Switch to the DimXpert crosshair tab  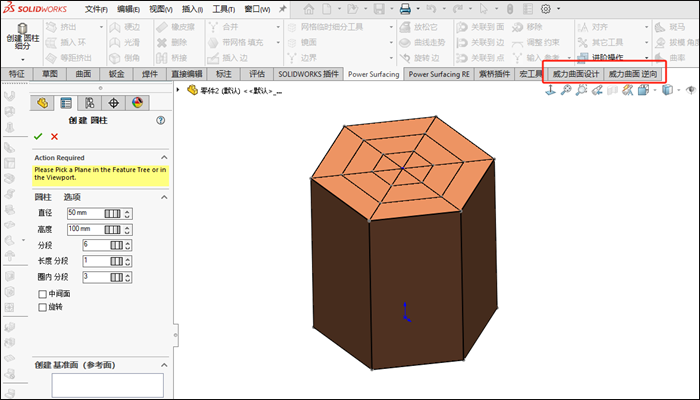(x=113, y=103)
